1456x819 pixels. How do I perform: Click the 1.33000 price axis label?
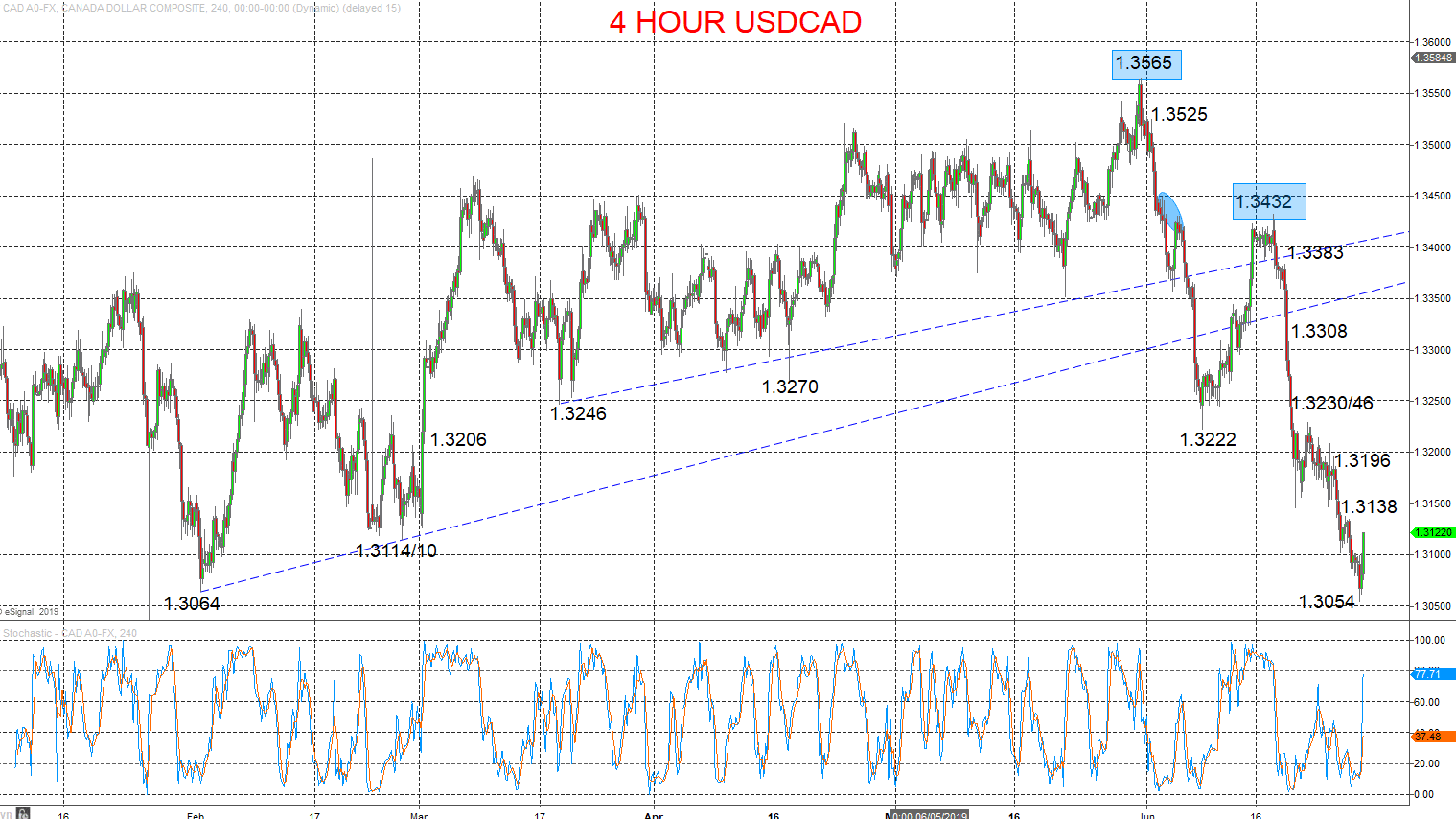(1432, 350)
